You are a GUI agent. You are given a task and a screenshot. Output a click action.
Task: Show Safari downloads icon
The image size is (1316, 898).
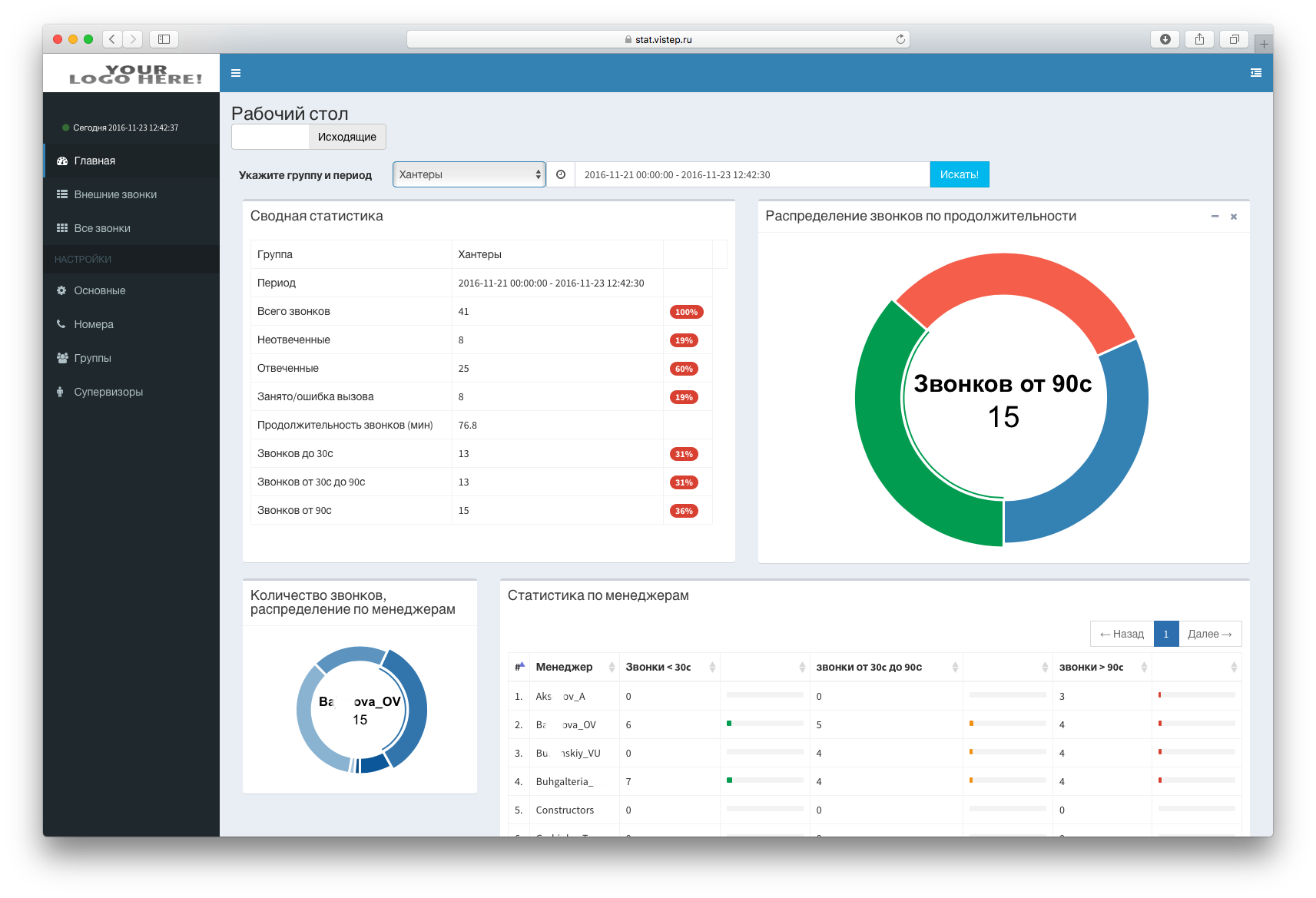point(1165,39)
